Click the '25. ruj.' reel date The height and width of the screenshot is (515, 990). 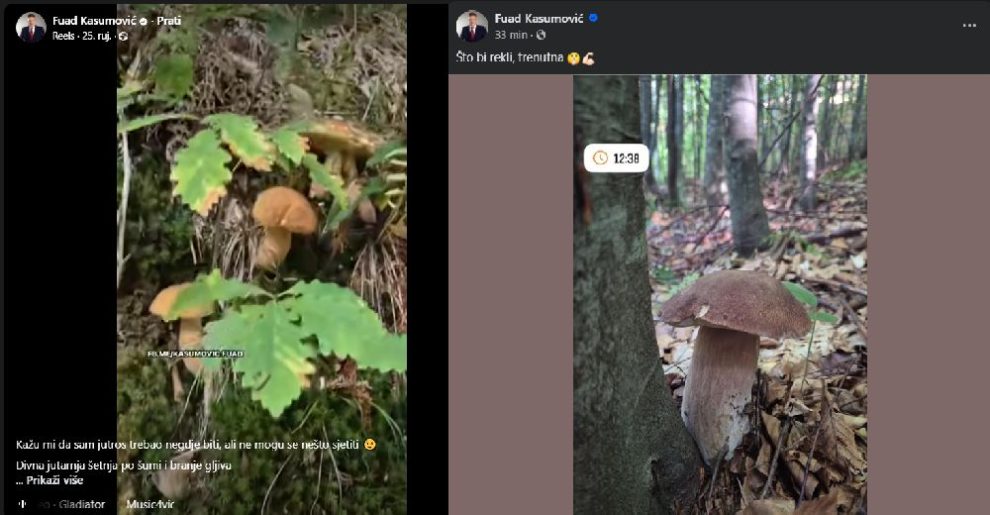point(97,36)
